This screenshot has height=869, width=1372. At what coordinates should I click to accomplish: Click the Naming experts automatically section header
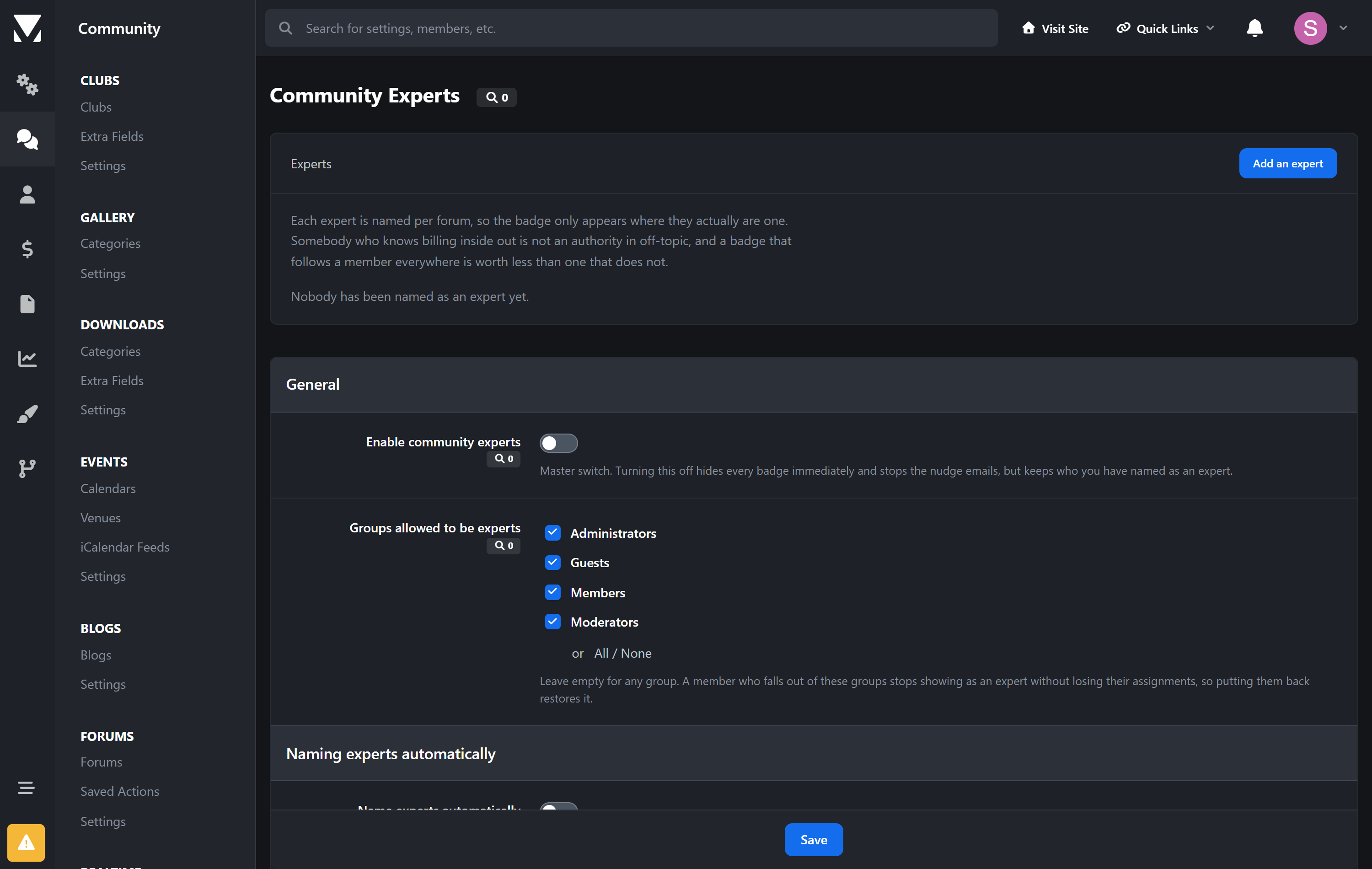pyautogui.click(x=814, y=753)
